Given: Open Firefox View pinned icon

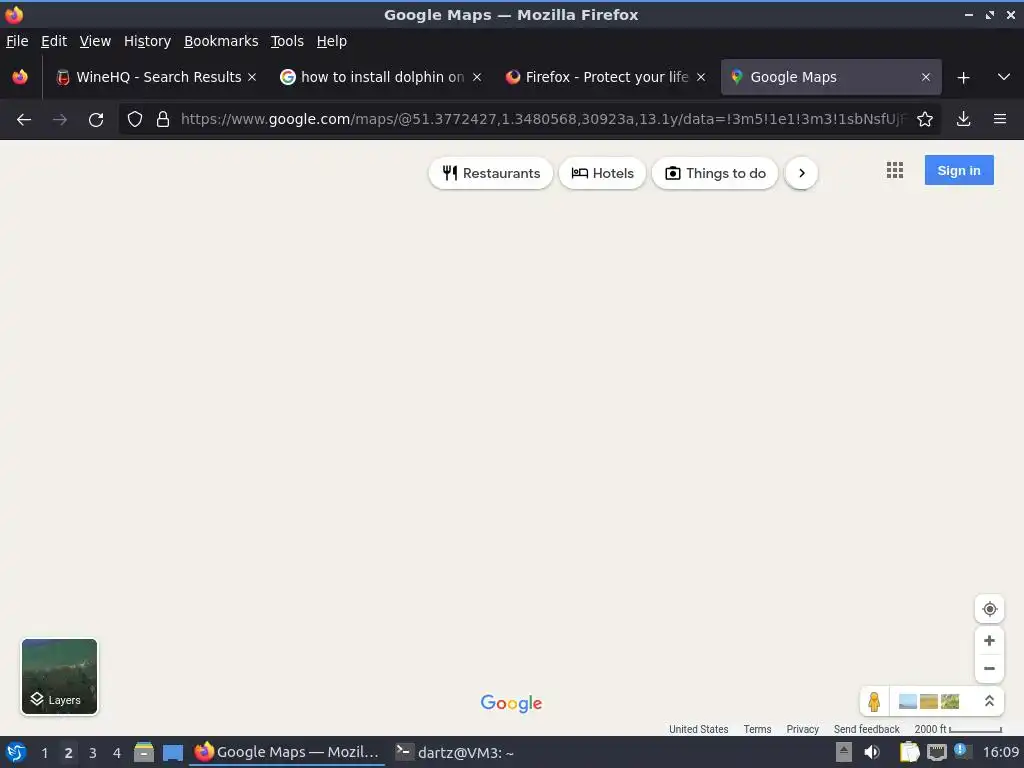Looking at the screenshot, I should click(x=20, y=77).
